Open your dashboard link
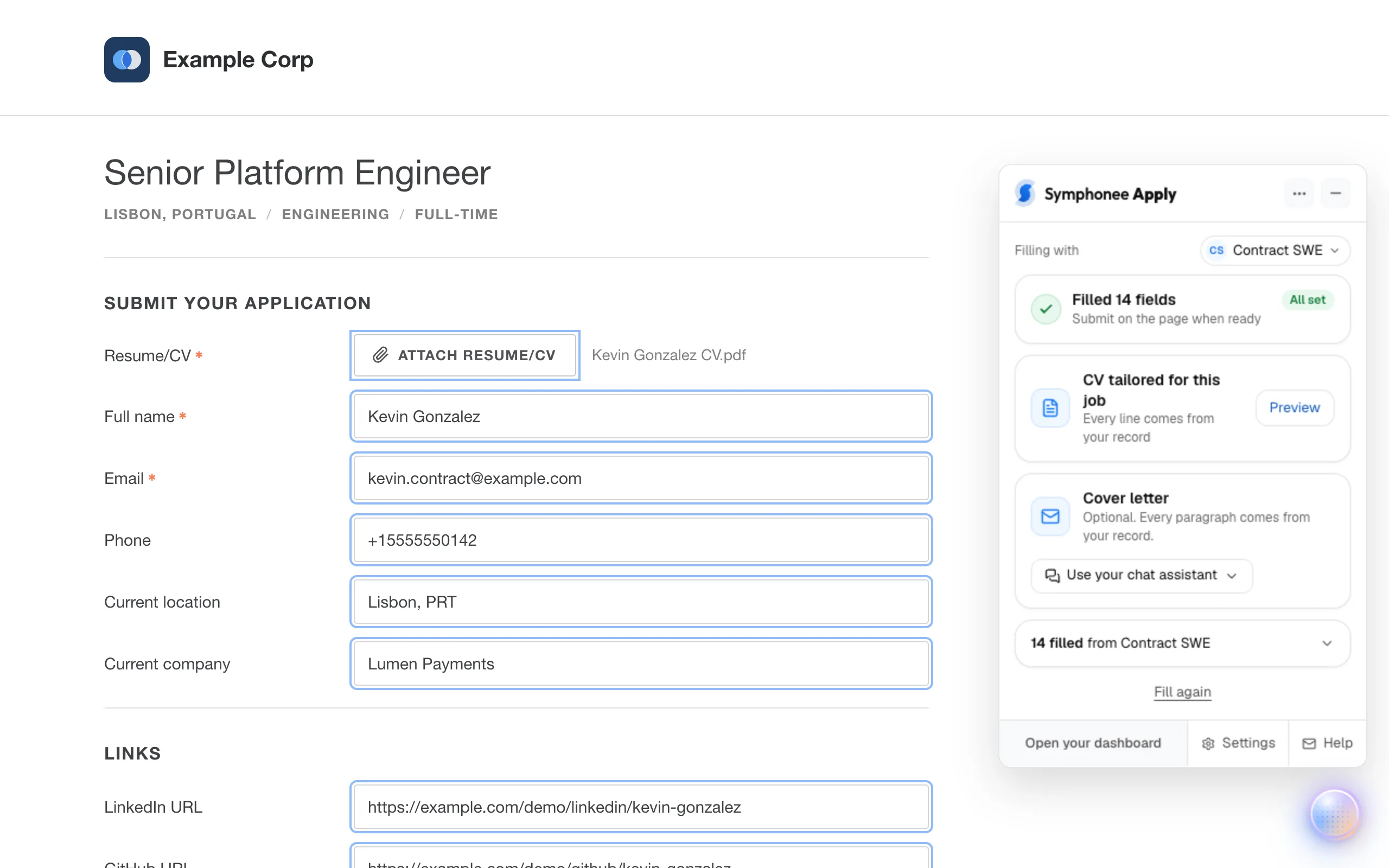Image resolution: width=1389 pixels, height=868 pixels. pos(1093,743)
